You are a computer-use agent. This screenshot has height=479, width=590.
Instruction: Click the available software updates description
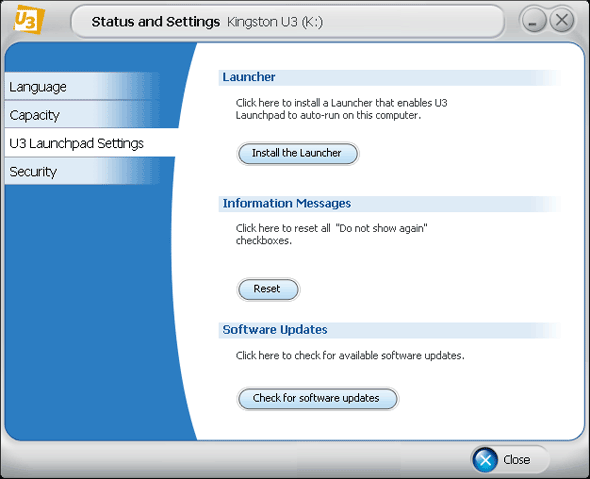(350, 356)
